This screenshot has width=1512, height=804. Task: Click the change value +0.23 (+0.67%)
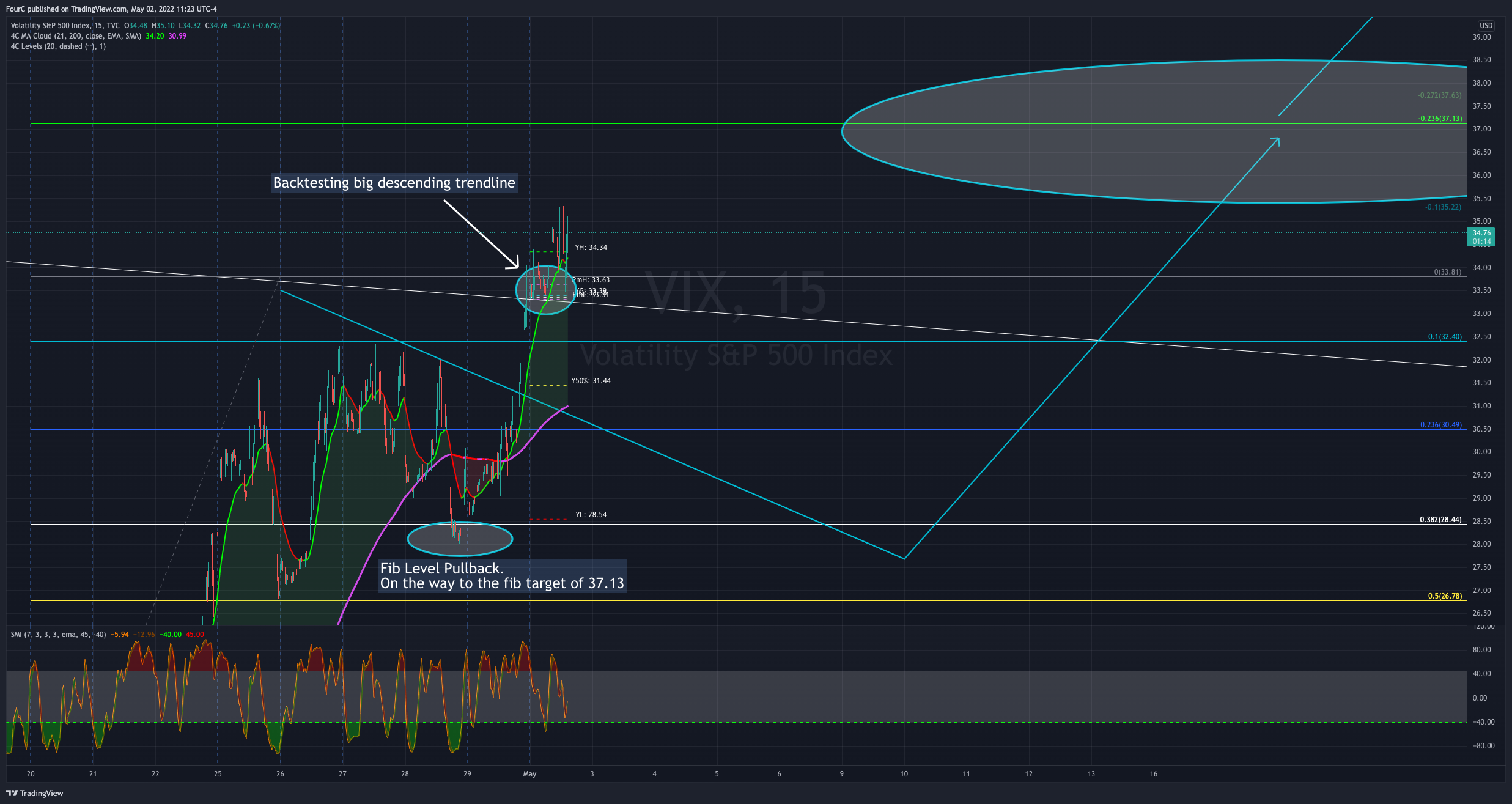[x=256, y=26]
